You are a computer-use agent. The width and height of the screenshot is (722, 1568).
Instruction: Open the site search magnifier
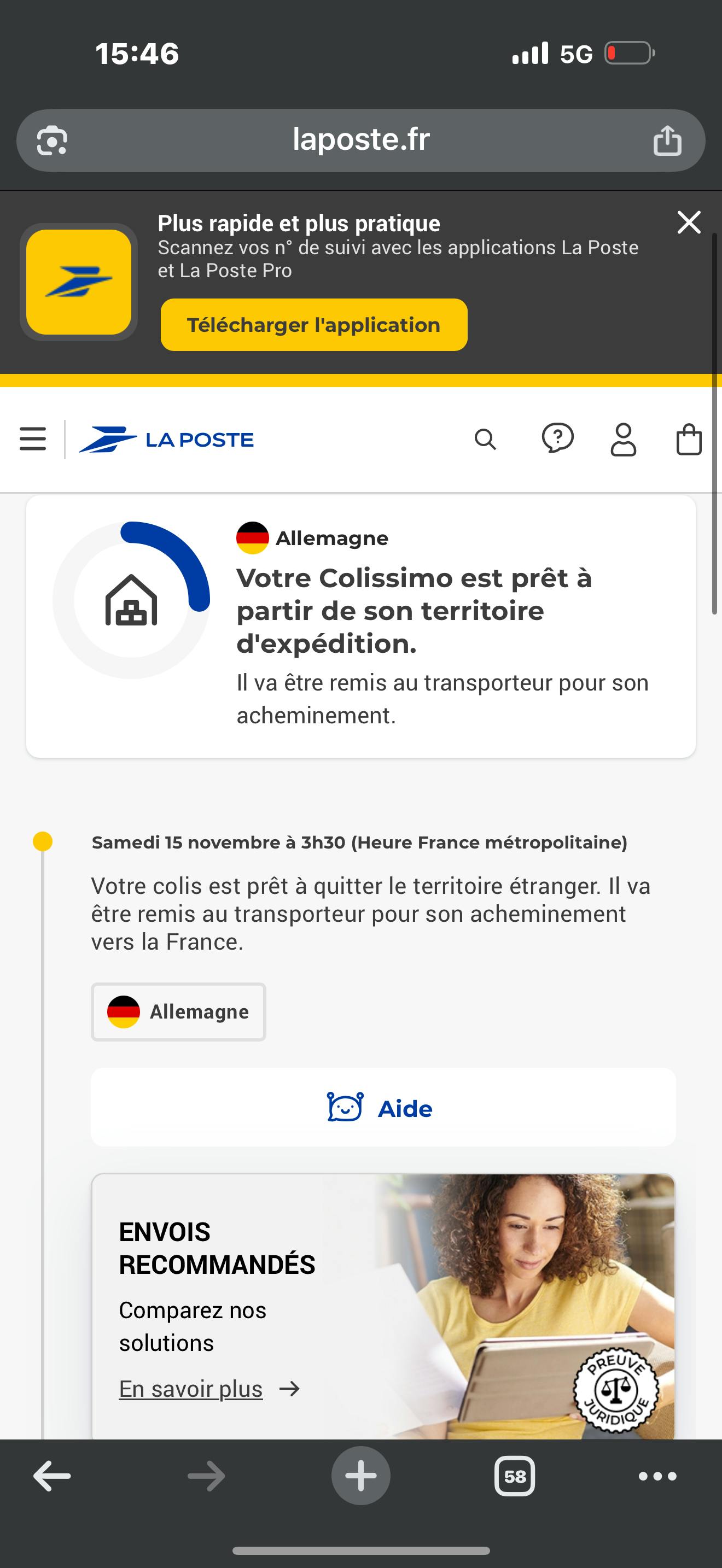tap(485, 439)
